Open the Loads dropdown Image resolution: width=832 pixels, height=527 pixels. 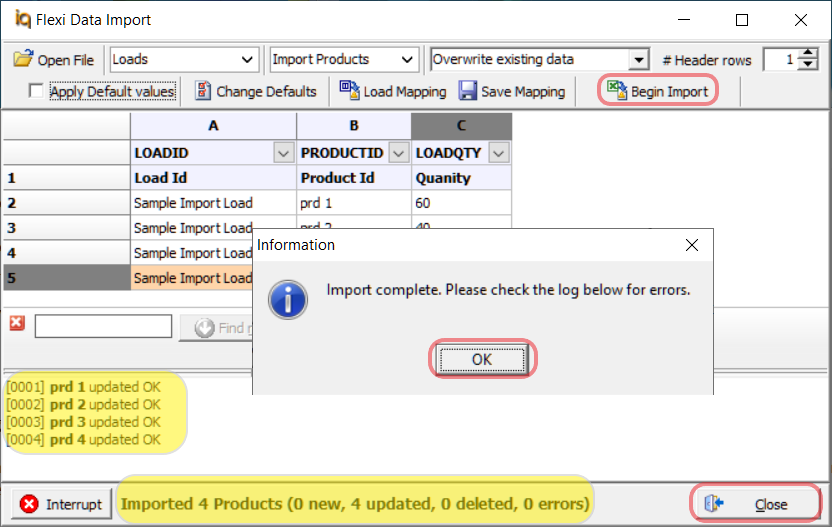[x=247, y=59]
